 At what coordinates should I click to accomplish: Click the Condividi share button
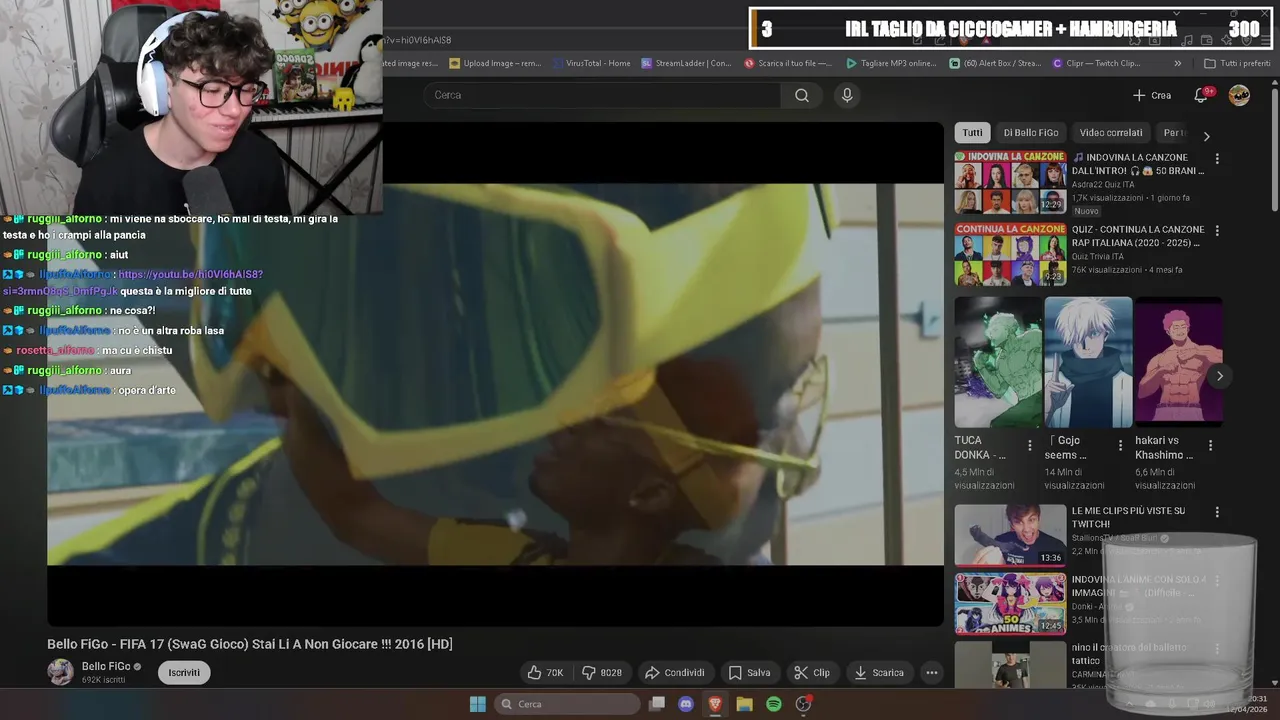coord(675,673)
